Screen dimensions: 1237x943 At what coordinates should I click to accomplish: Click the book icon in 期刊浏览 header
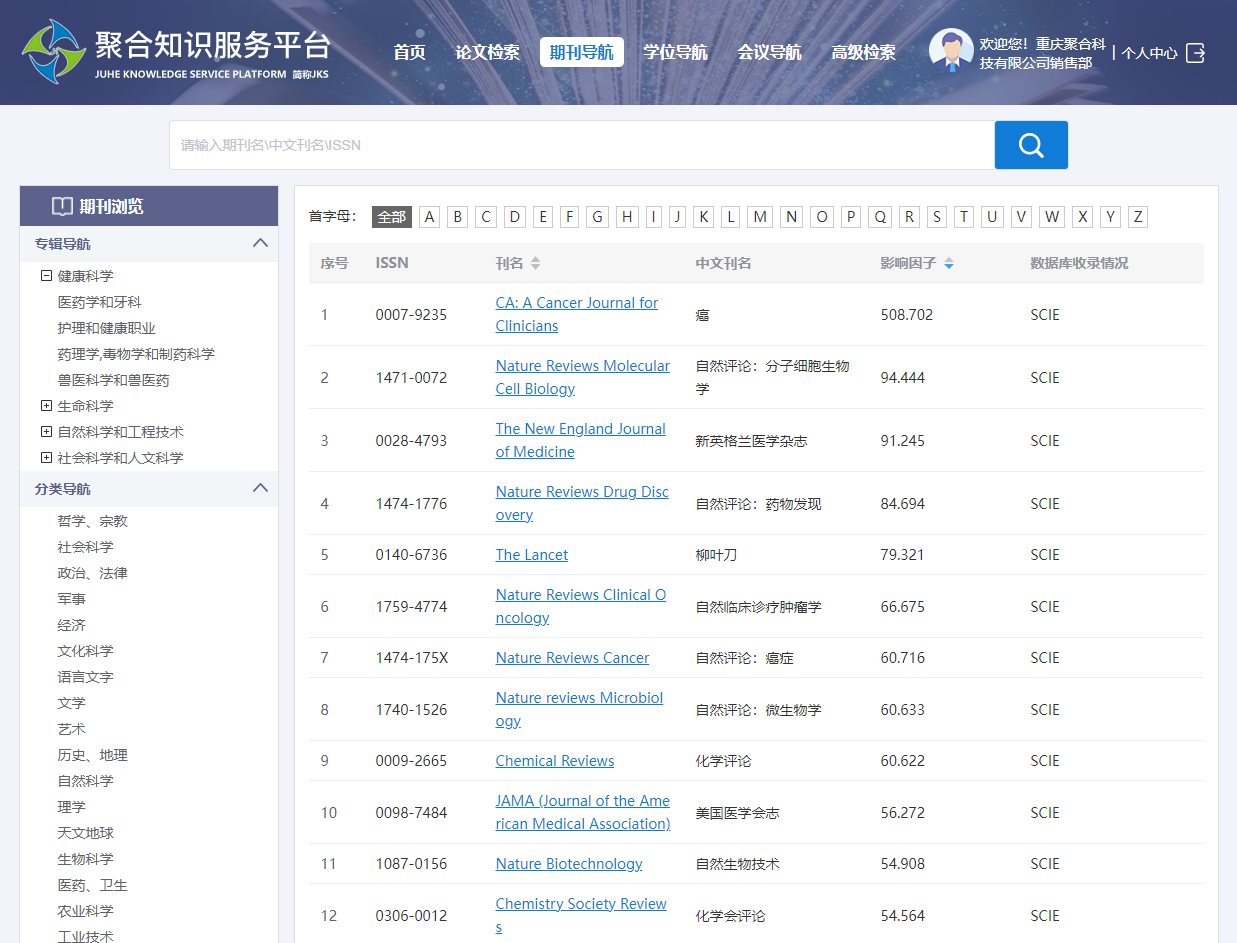(x=62, y=207)
